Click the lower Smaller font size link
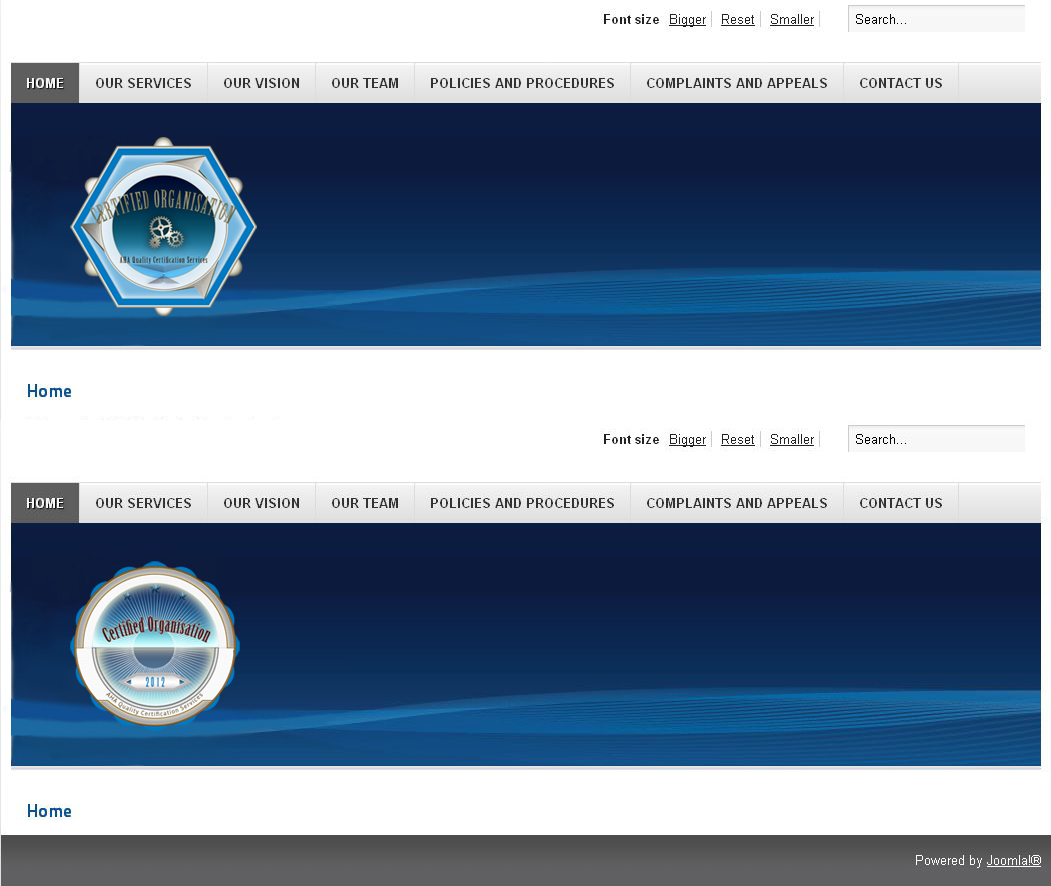 pos(792,440)
